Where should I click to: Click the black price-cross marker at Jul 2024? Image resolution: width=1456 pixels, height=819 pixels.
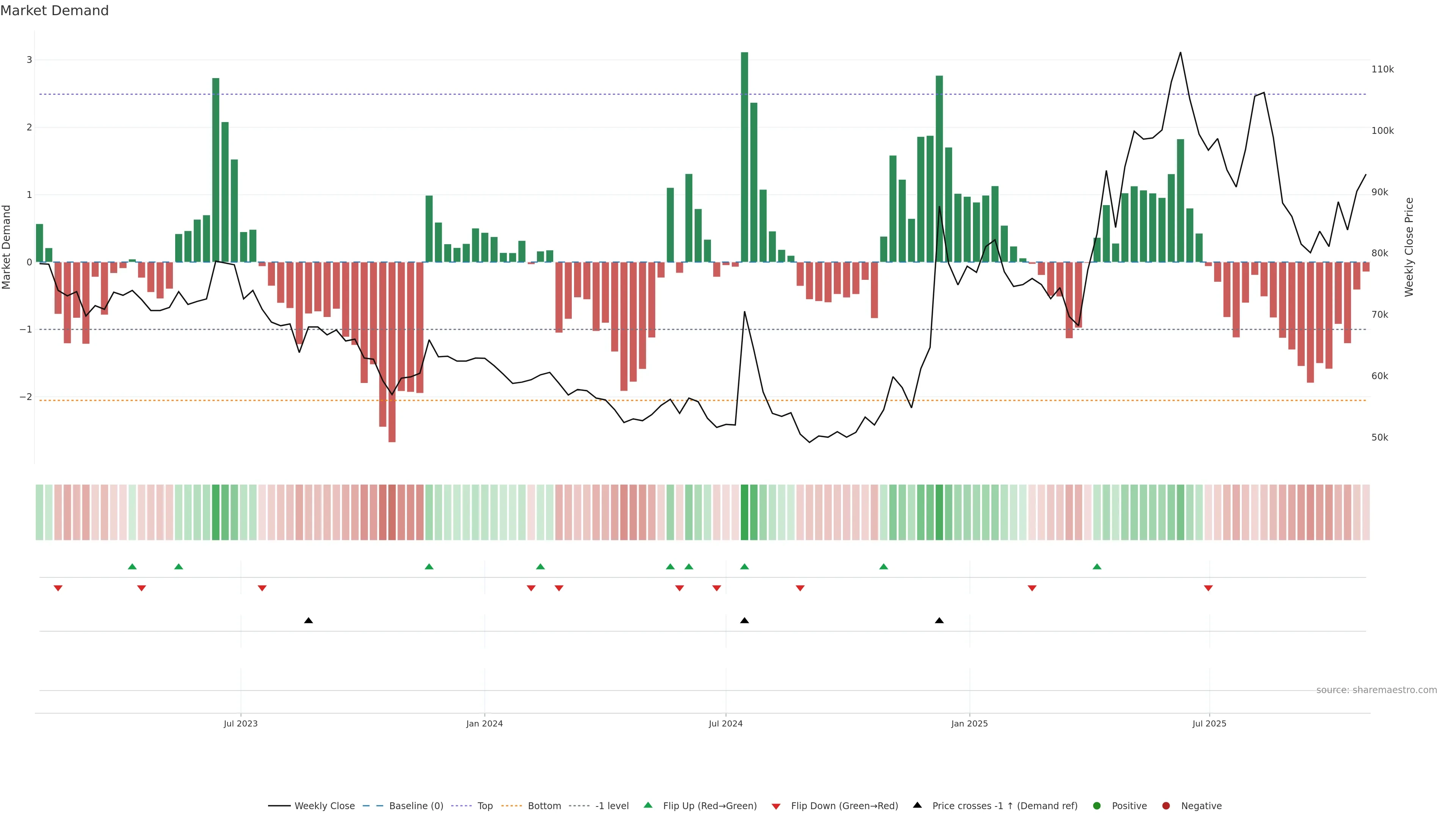click(x=744, y=621)
